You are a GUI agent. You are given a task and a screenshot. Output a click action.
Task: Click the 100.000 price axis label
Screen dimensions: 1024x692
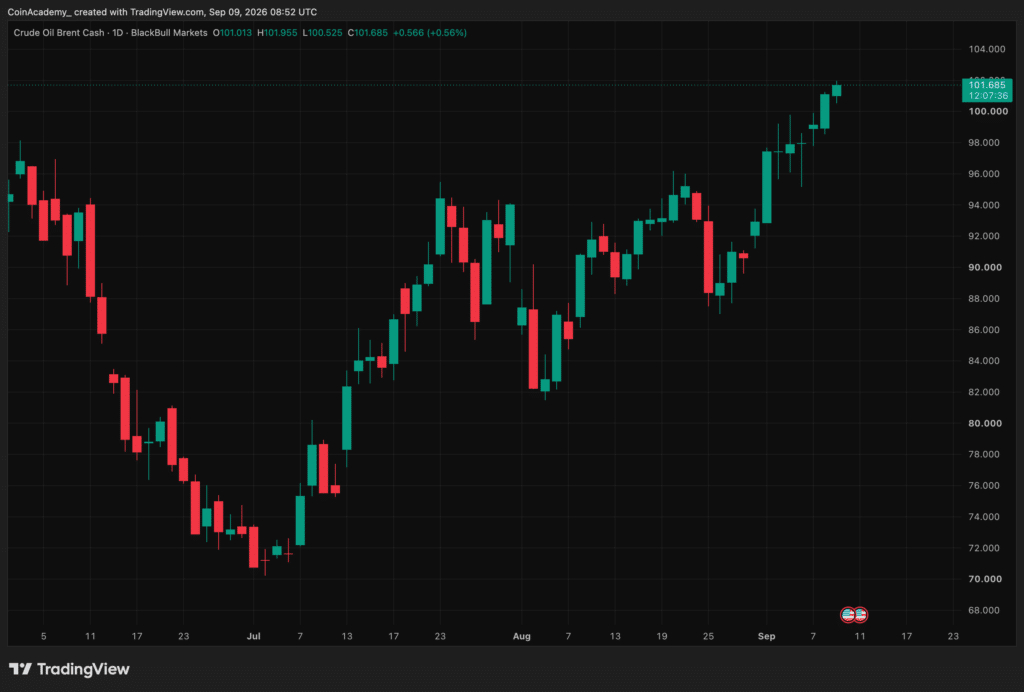pos(988,111)
